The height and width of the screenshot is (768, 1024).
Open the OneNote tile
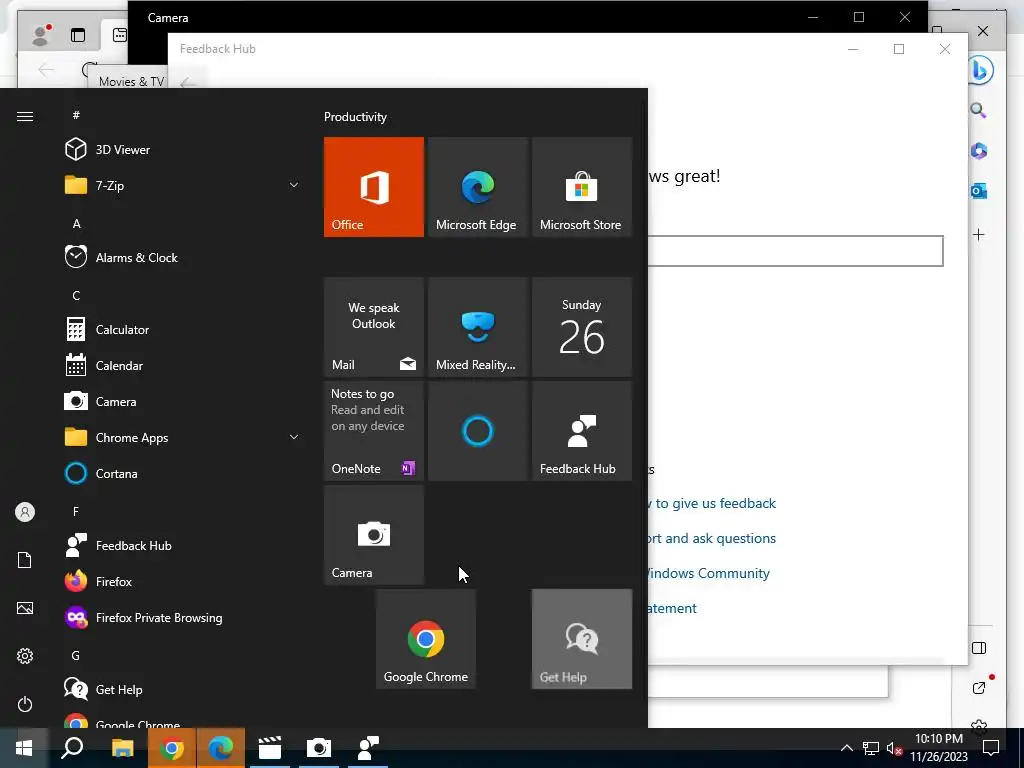[x=374, y=431]
